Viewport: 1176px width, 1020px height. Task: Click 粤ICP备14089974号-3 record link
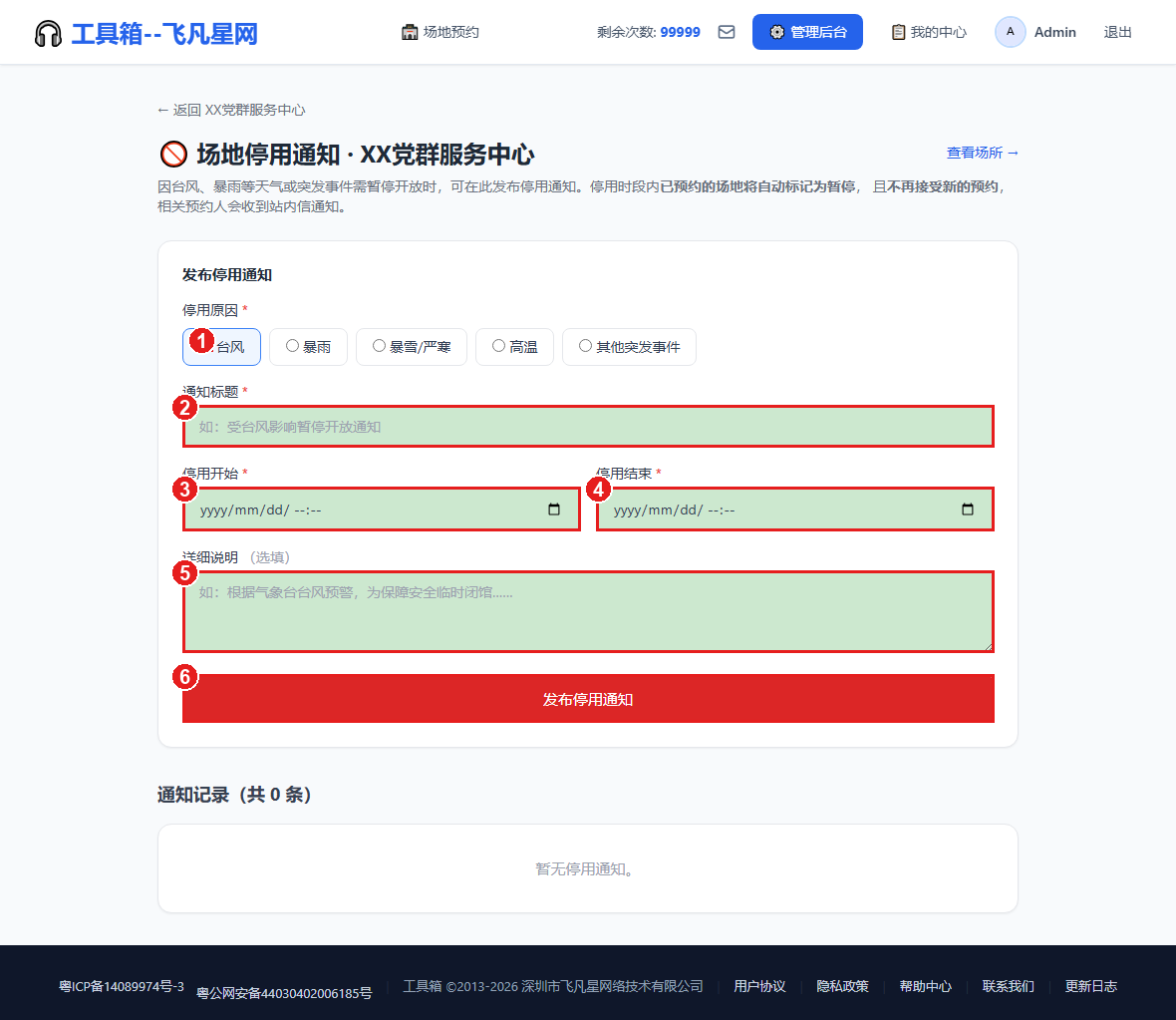pos(122,986)
